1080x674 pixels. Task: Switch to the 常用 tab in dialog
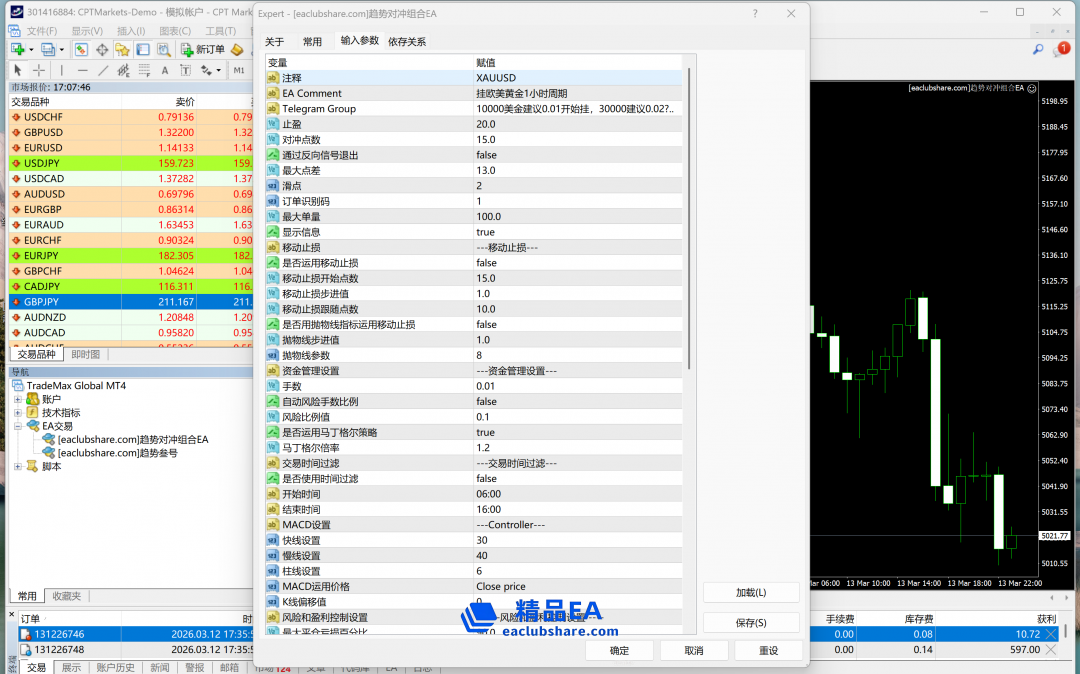point(312,42)
